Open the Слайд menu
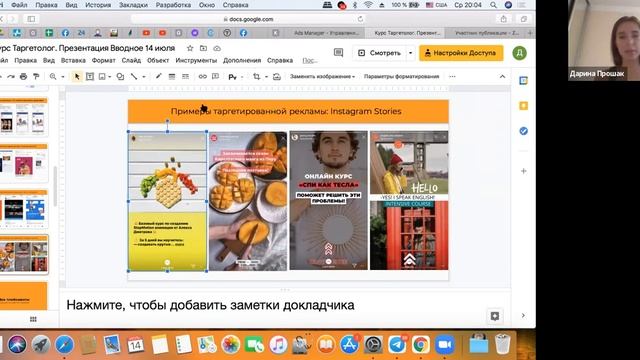This screenshot has width=640, height=360. point(131,60)
